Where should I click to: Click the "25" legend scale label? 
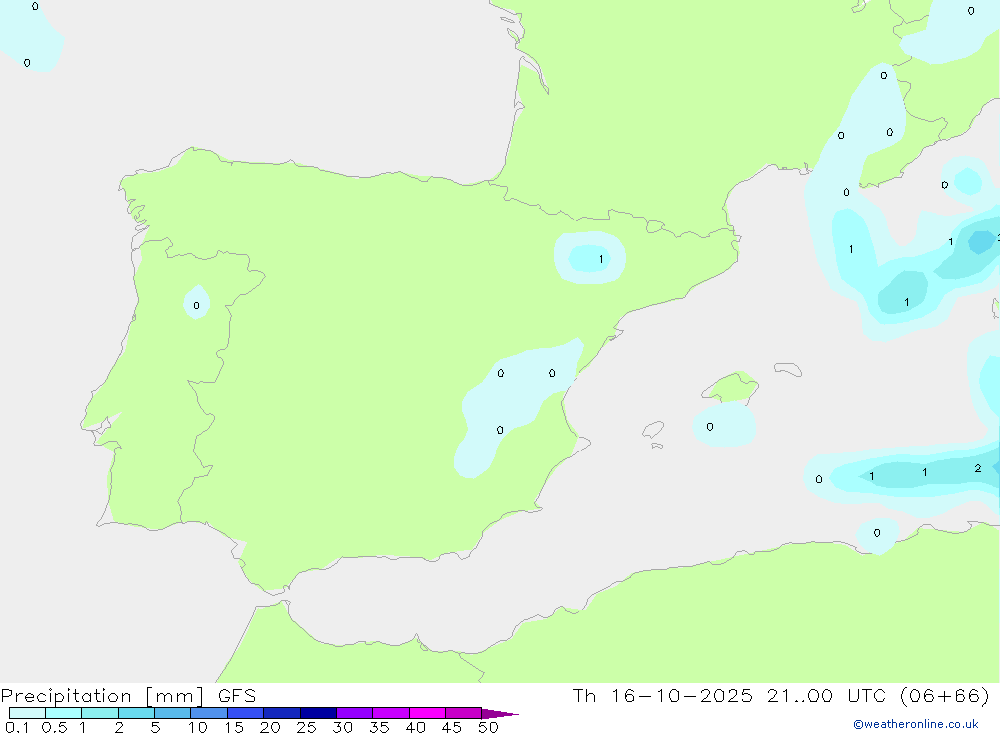306,727
